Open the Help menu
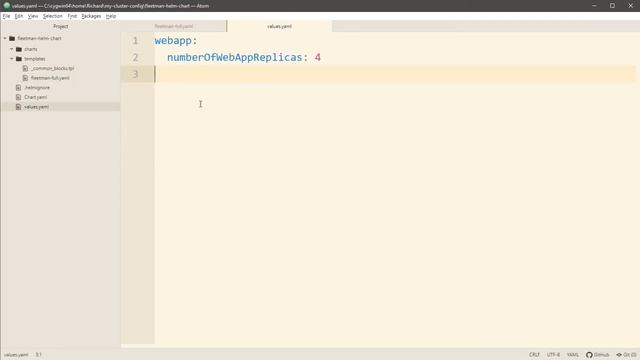 (111, 16)
